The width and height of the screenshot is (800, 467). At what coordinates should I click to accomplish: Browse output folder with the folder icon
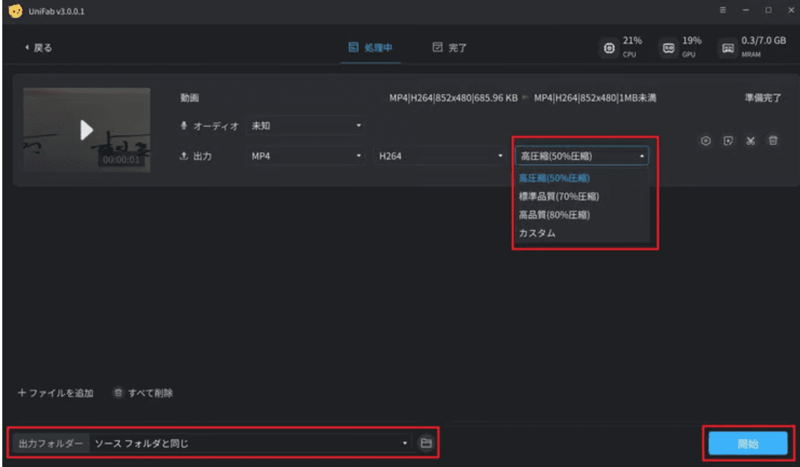tap(425, 442)
